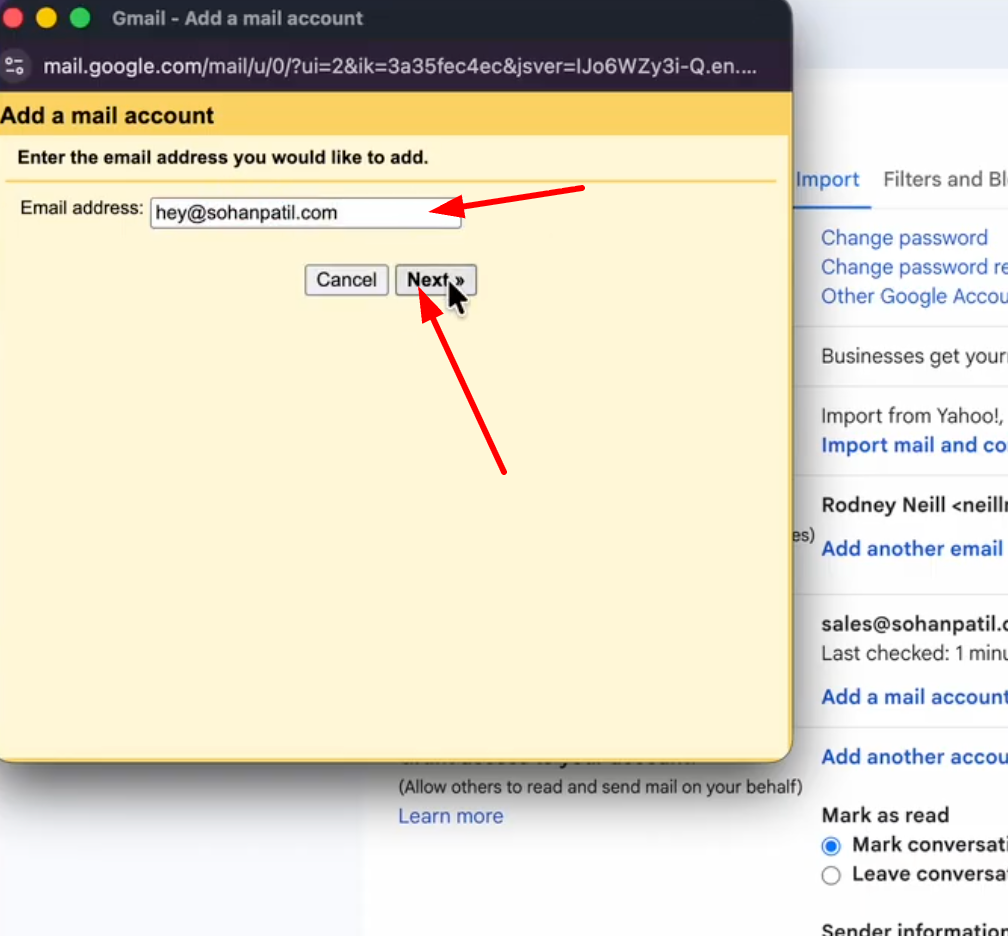Open the Change password link
1008x936 pixels.
(904, 238)
